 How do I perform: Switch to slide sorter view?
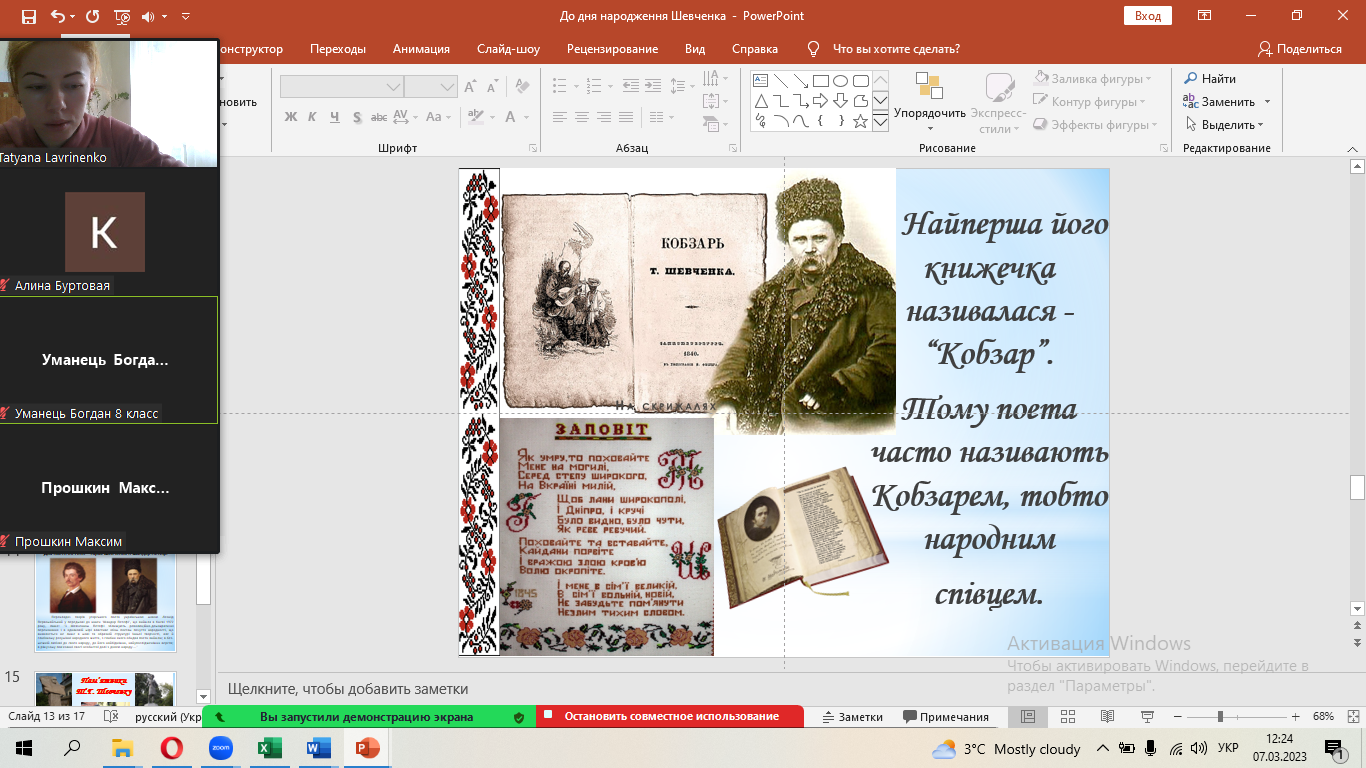1067,717
